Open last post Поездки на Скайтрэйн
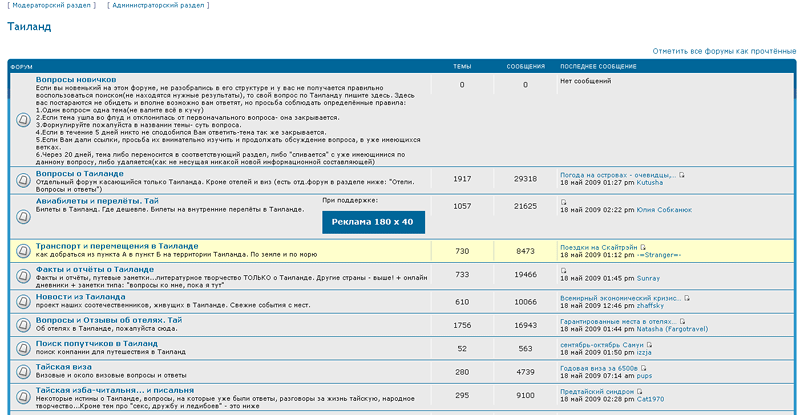Viewport: 800px width, 415px height. (598, 248)
